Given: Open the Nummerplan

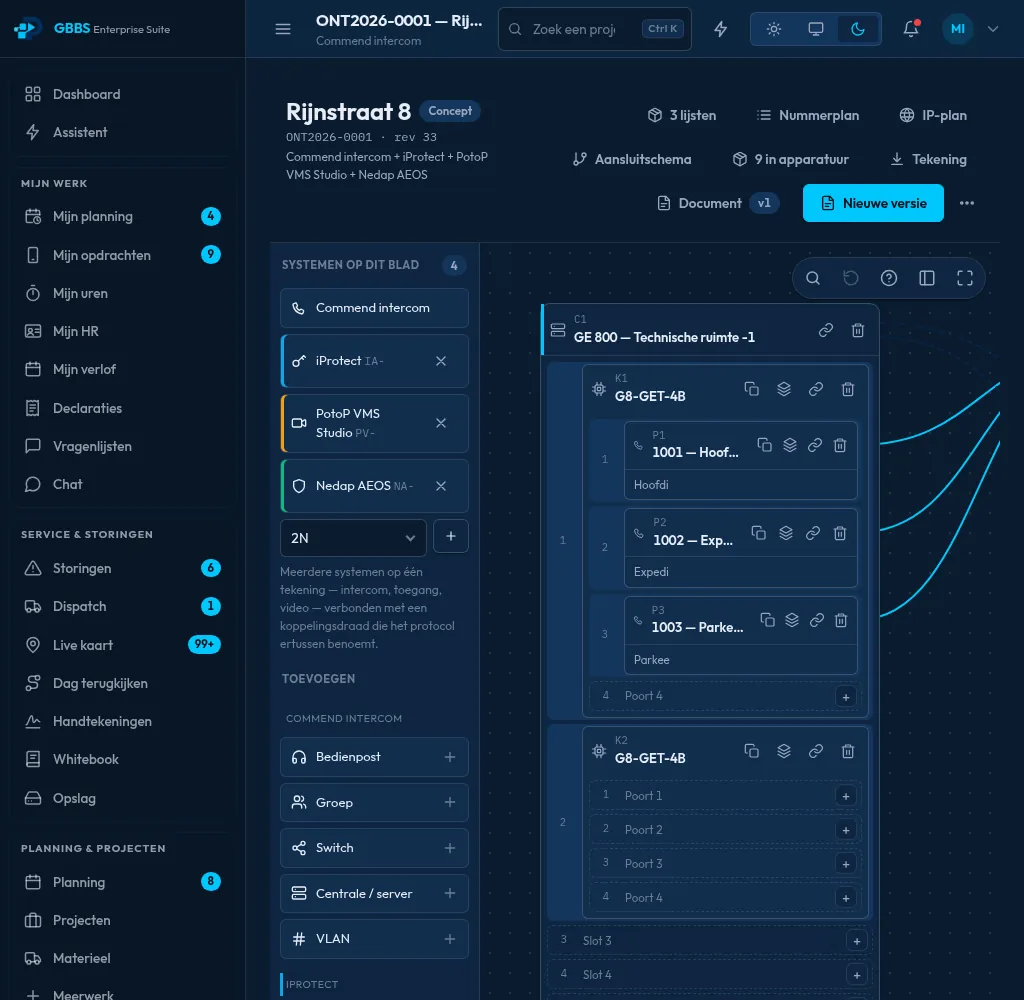Looking at the screenshot, I should pos(807,115).
